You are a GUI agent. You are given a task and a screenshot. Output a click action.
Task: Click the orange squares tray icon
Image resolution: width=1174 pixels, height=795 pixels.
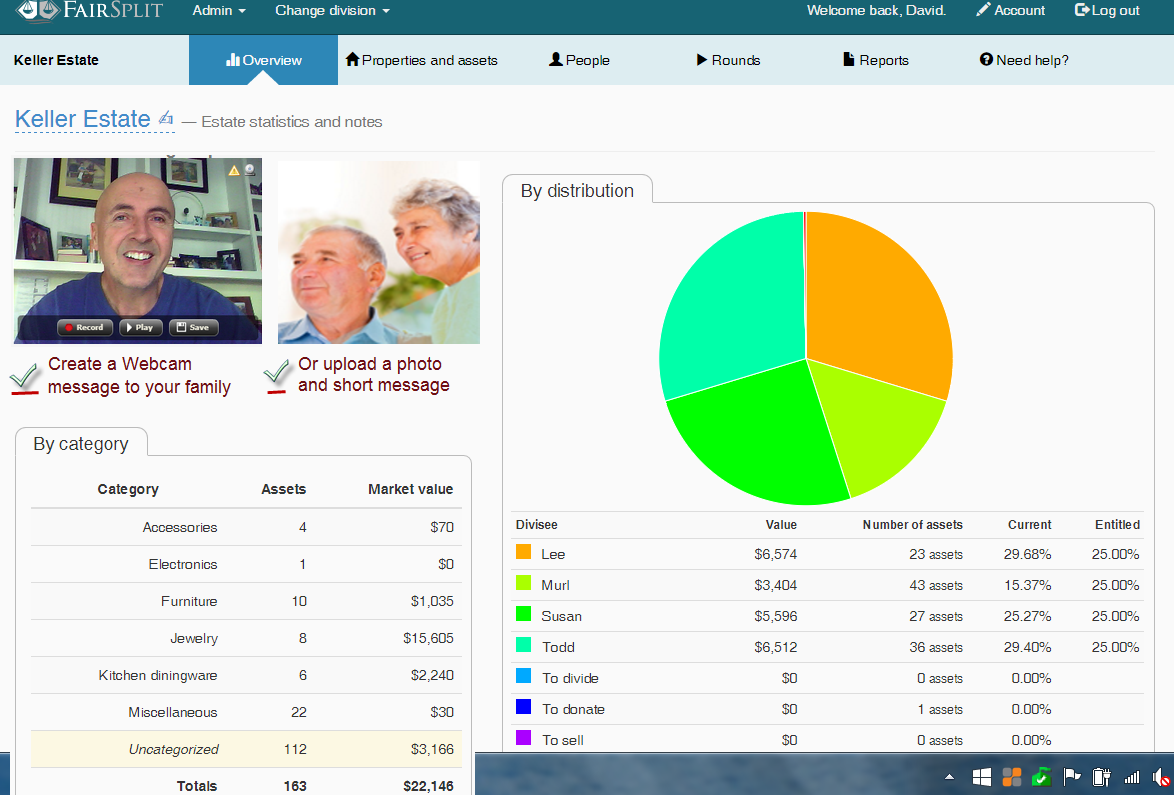point(1012,777)
